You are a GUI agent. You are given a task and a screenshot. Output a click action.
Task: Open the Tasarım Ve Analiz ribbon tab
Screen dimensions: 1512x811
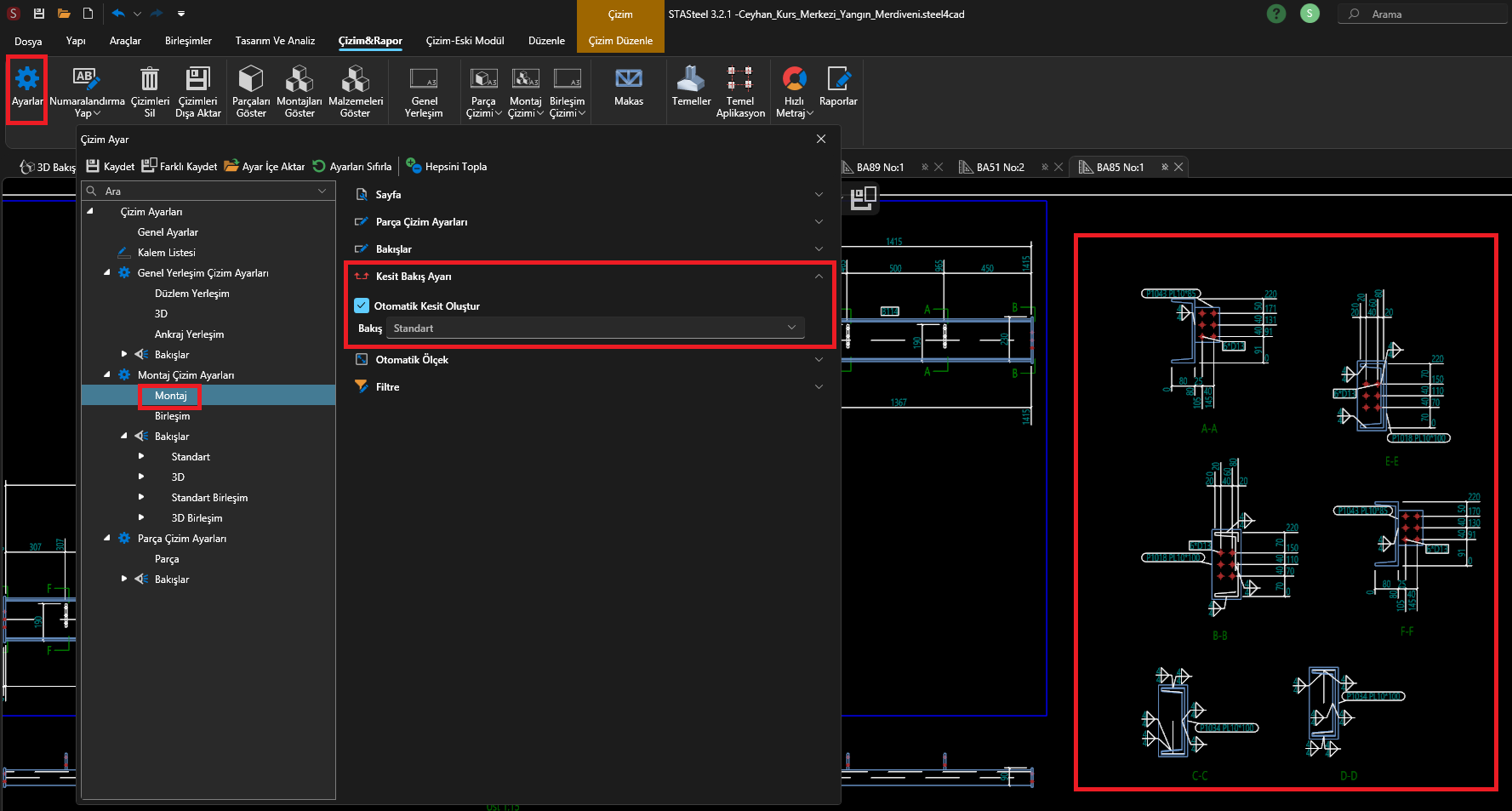point(275,41)
